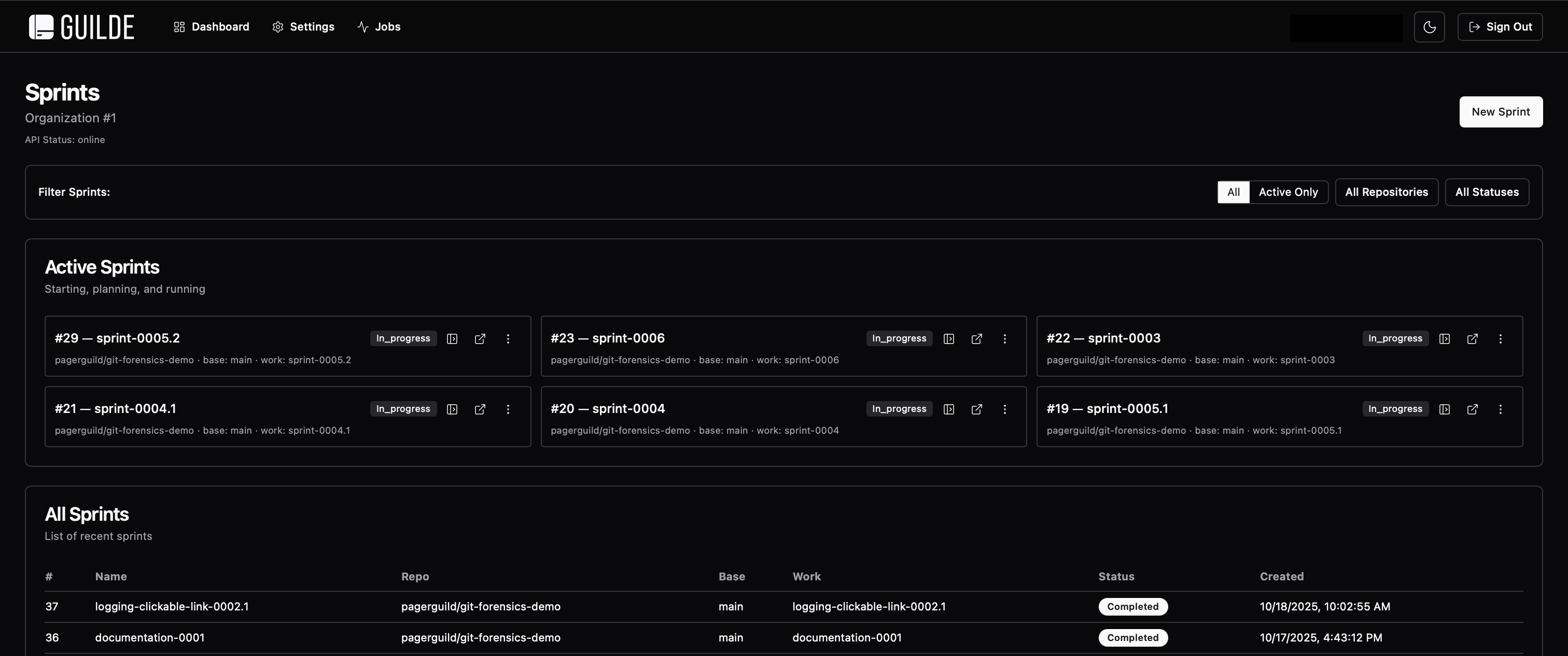Open the All Repositories dropdown
This screenshot has width=1568, height=656.
(x=1386, y=192)
